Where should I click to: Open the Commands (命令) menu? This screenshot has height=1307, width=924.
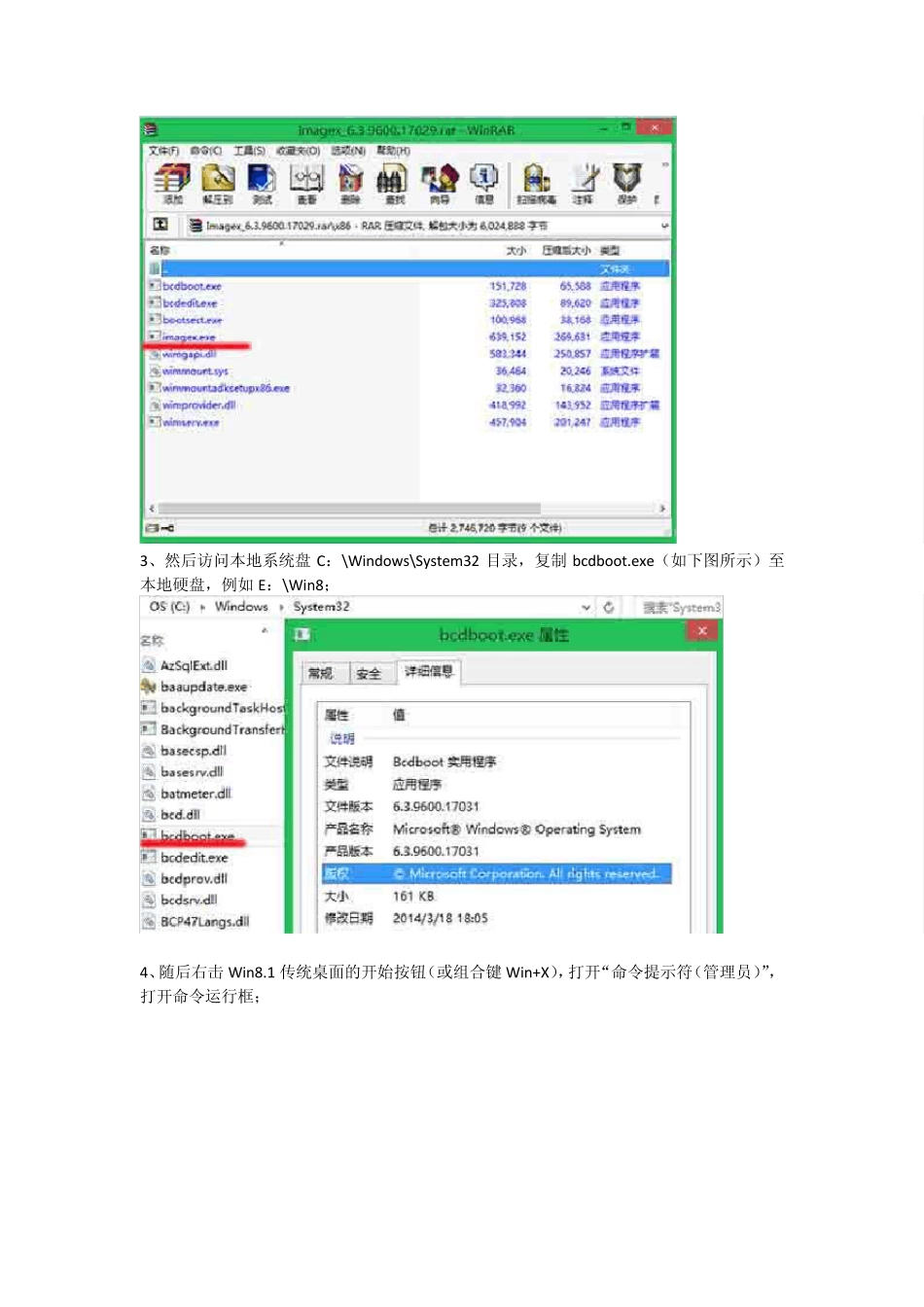coord(205,151)
